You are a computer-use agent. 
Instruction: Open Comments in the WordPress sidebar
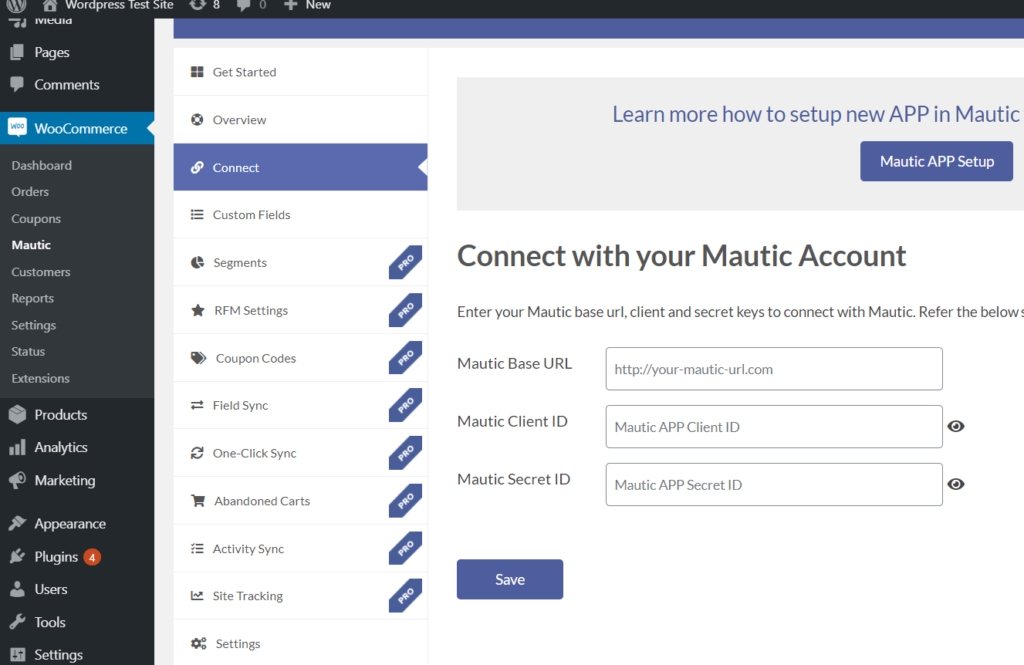77,85
